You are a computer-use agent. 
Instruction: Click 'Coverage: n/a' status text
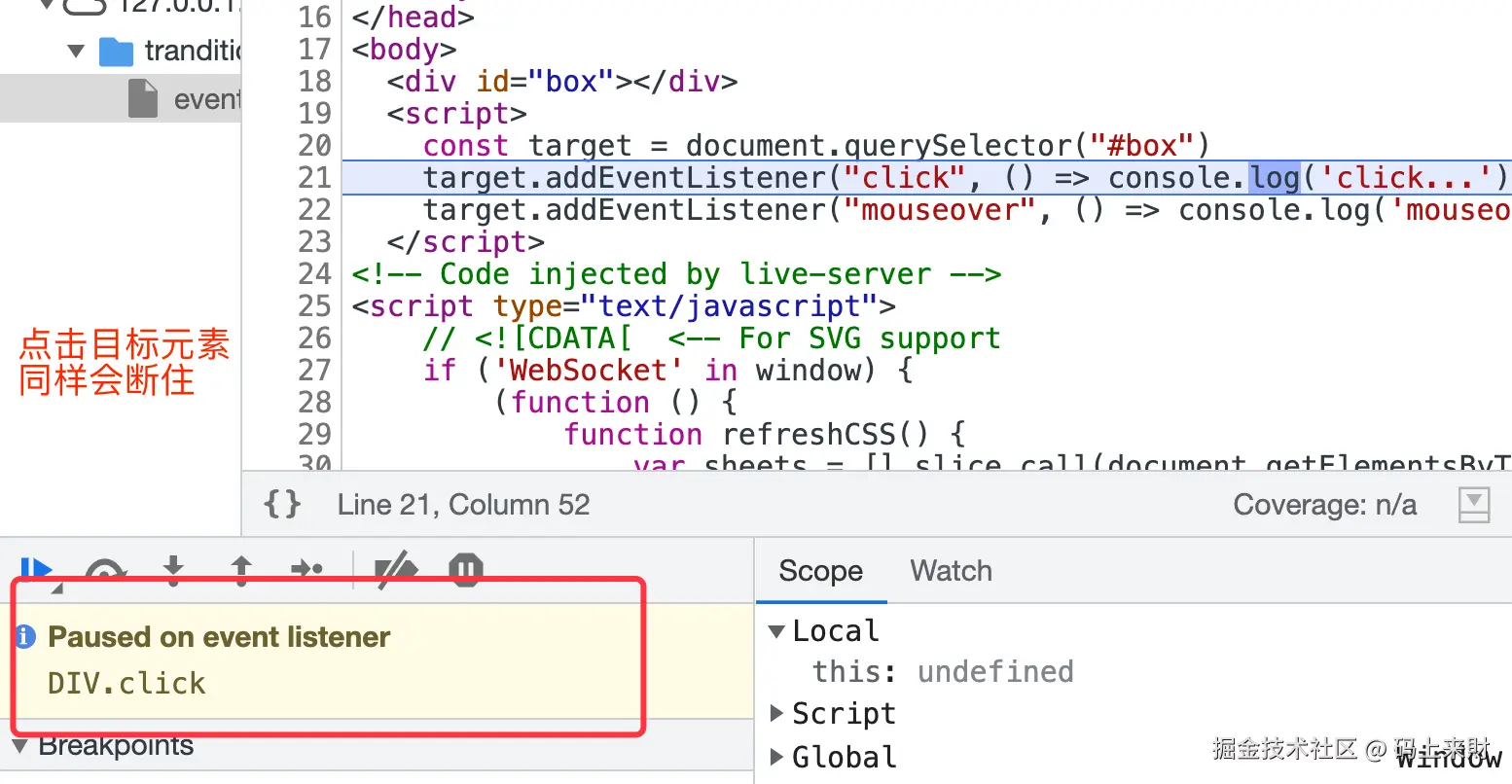coord(1324,504)
